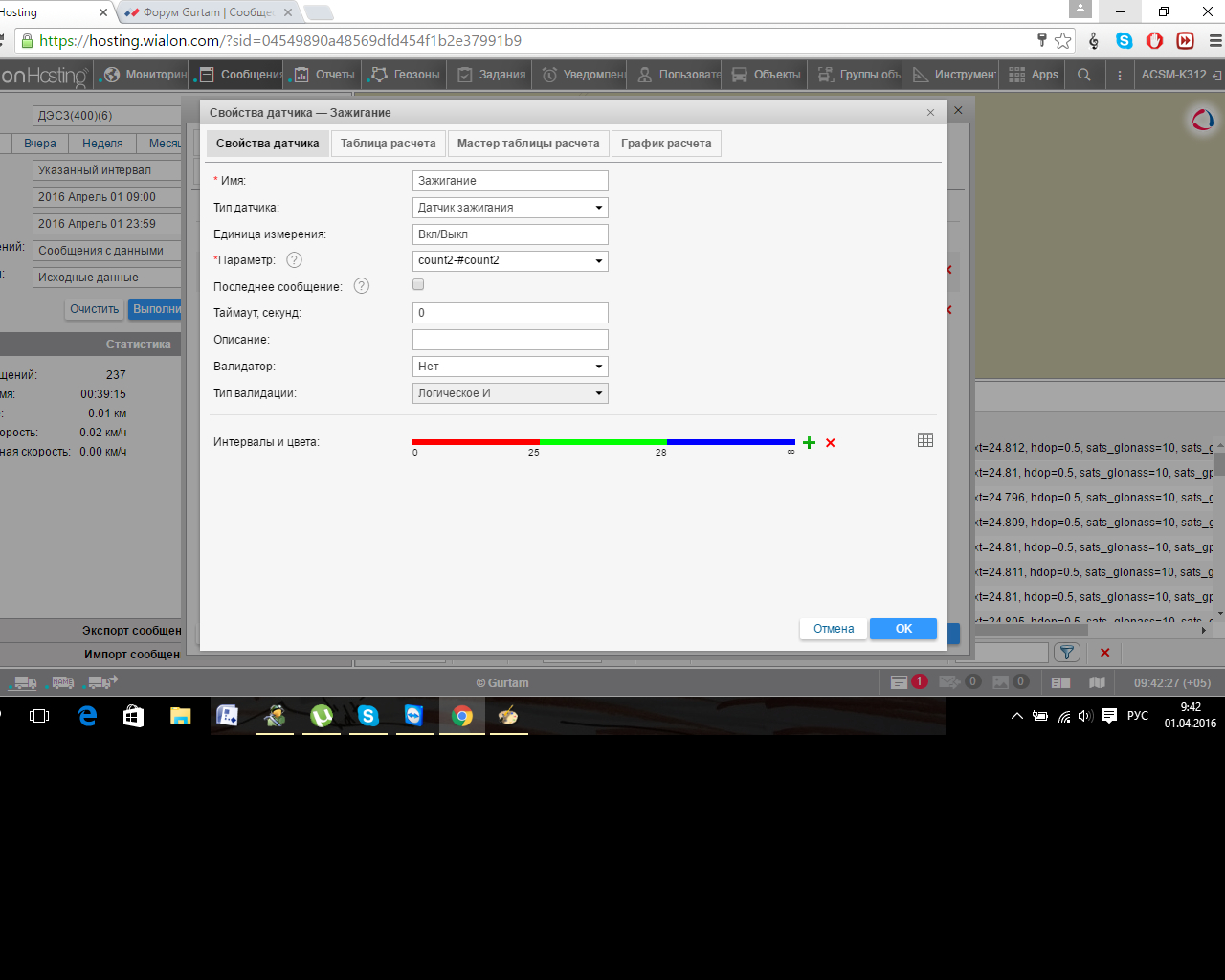Click the filter funnel icon
The width and height of the screenshot is (1225, 980).
1066,652
